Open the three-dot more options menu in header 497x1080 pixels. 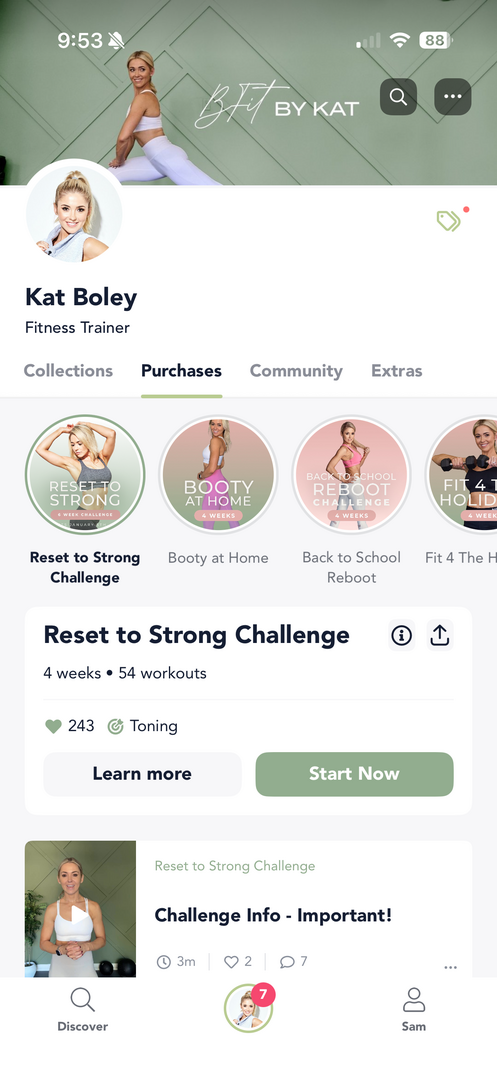pyautogui.click(x=452, y=96)
